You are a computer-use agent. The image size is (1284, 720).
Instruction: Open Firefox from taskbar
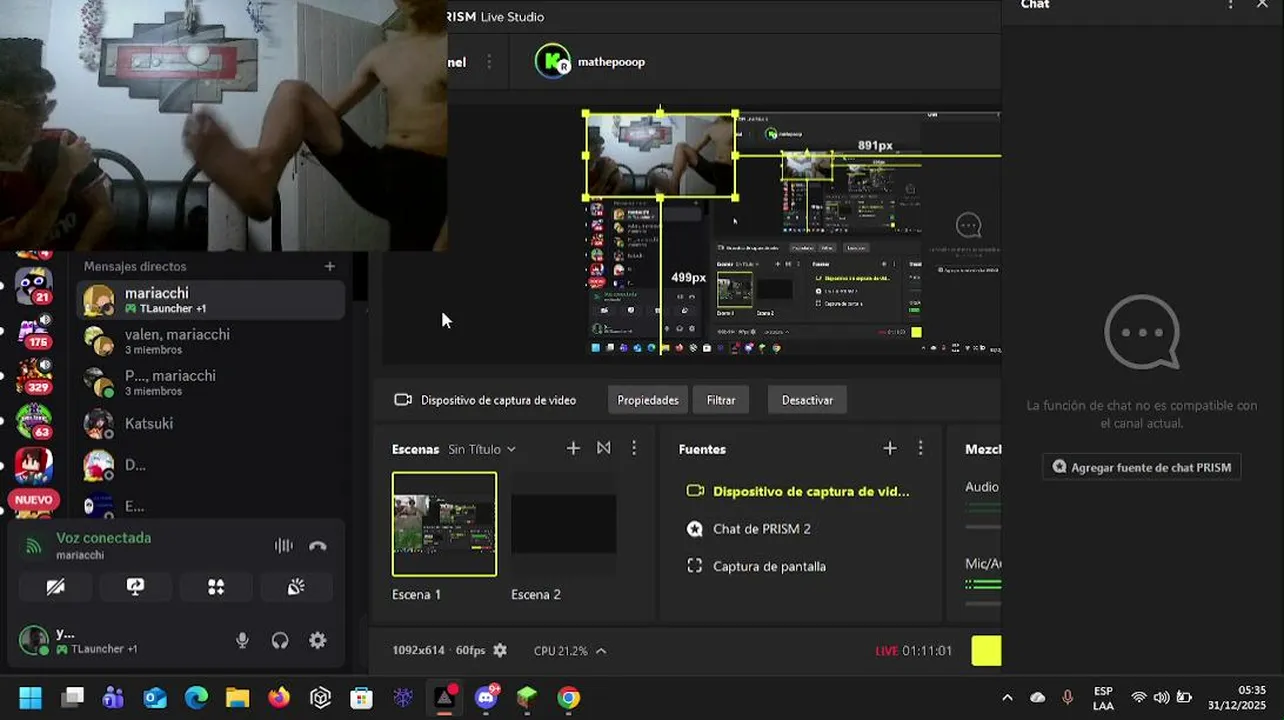point(279,698)
